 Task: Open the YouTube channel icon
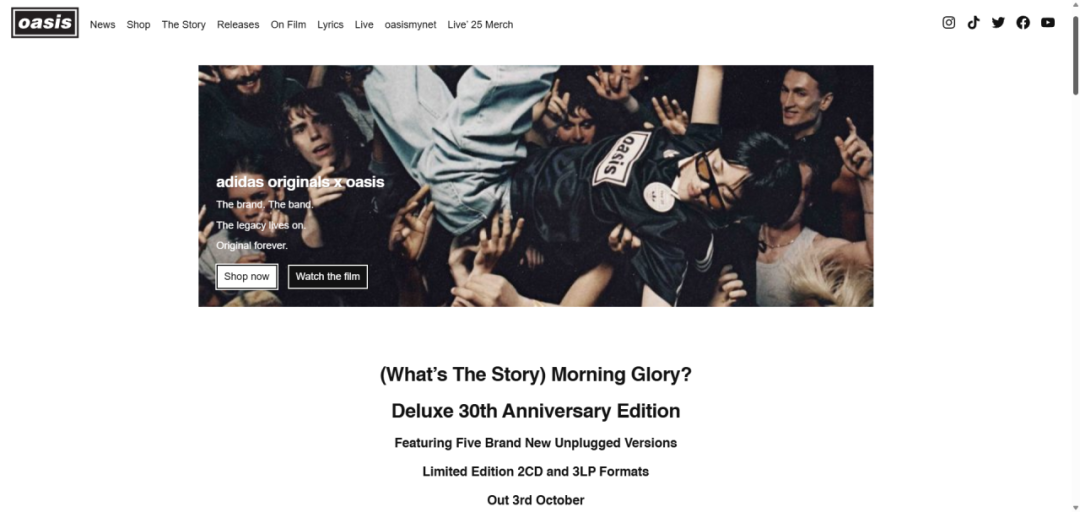[1048, 23]
